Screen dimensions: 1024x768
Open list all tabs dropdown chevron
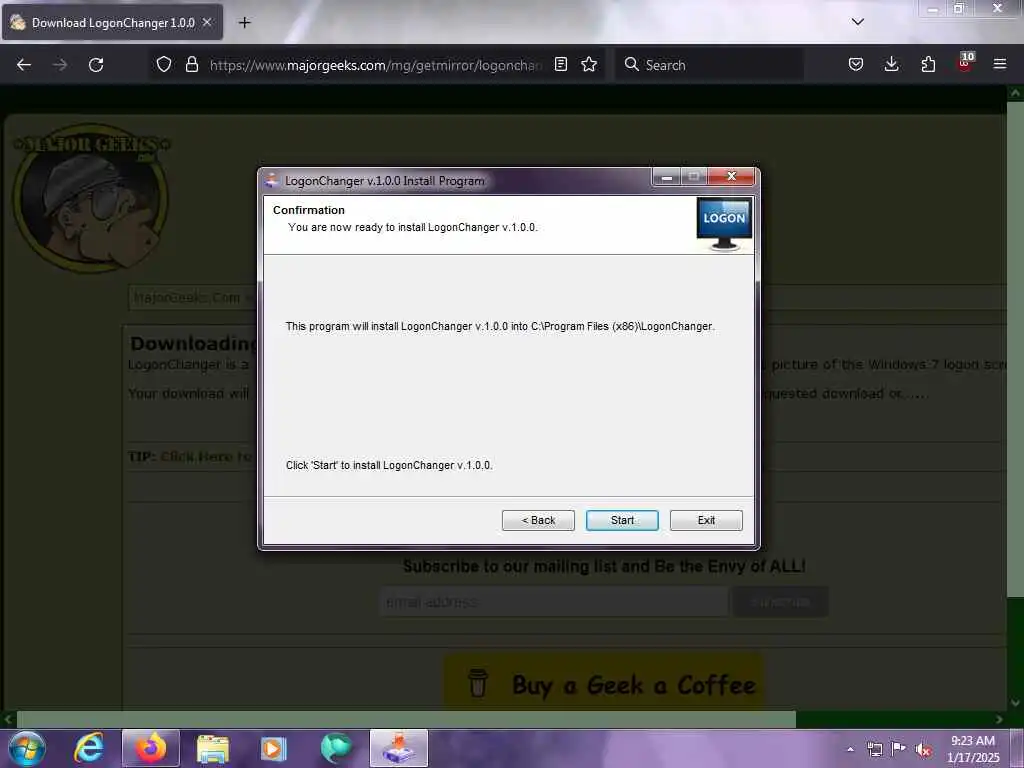pos(857,22)
